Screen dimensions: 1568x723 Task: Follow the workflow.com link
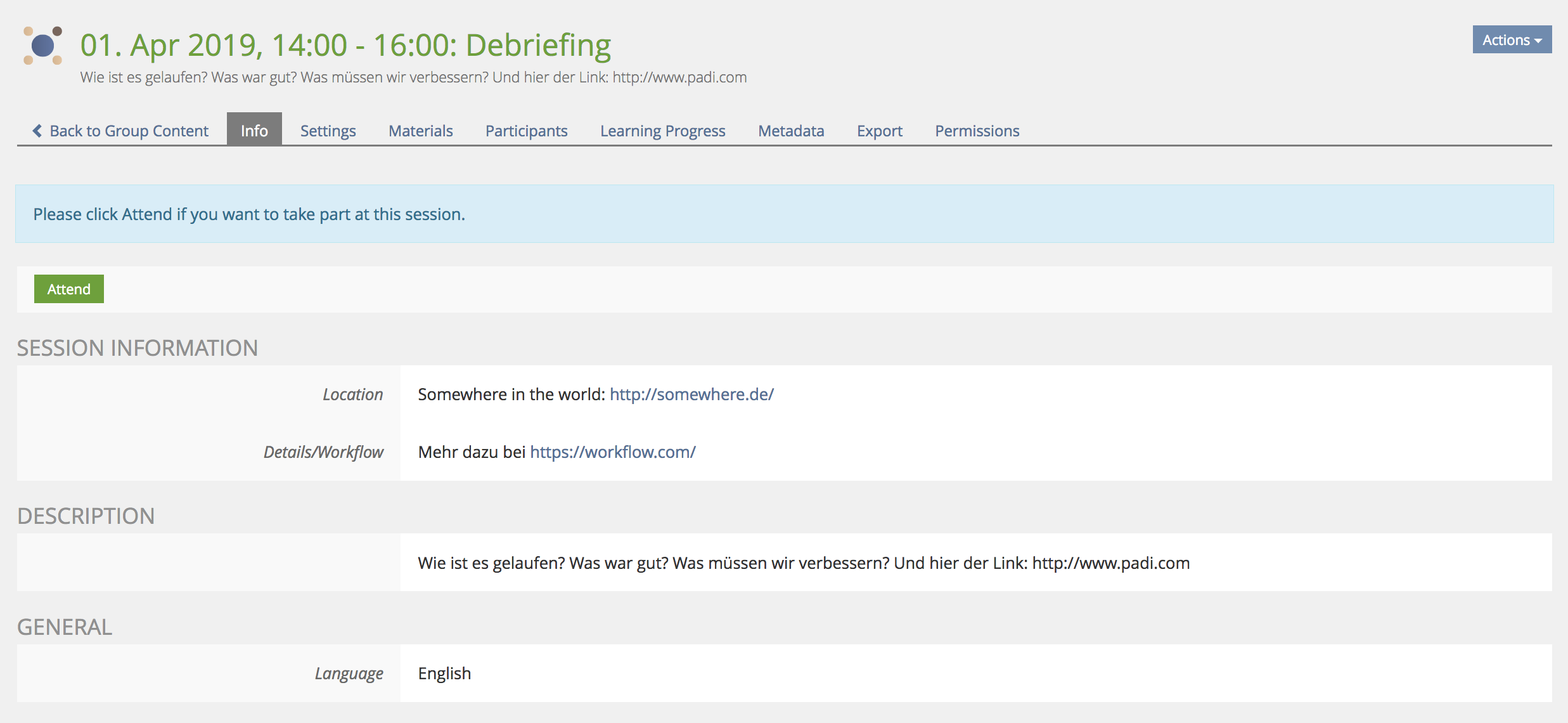612,452
